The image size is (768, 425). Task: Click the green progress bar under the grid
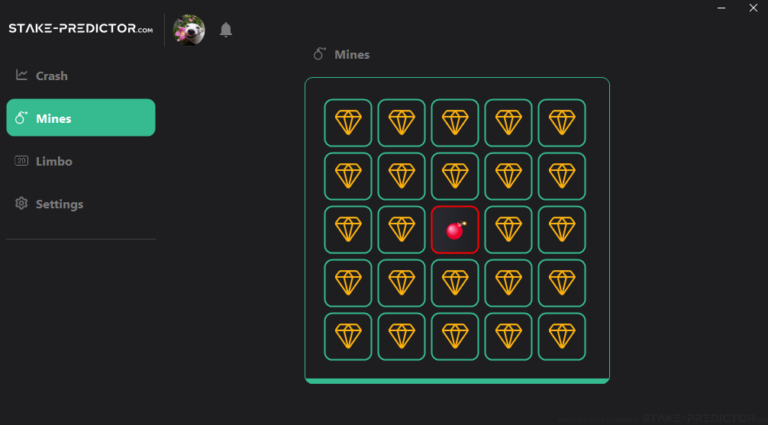(457, 381)
